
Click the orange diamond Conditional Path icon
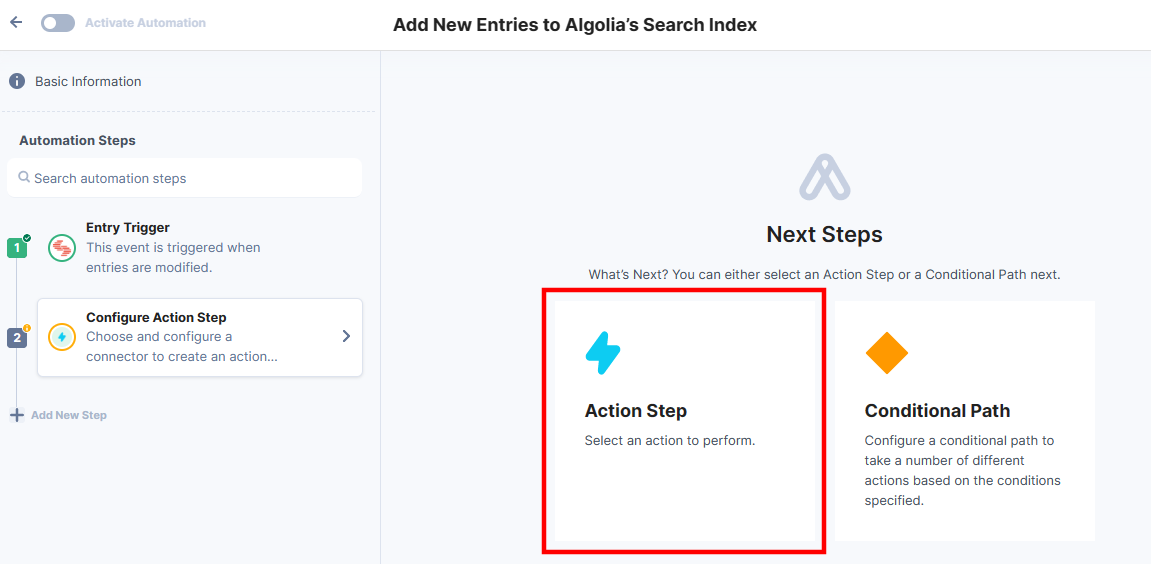pos(887,353)
